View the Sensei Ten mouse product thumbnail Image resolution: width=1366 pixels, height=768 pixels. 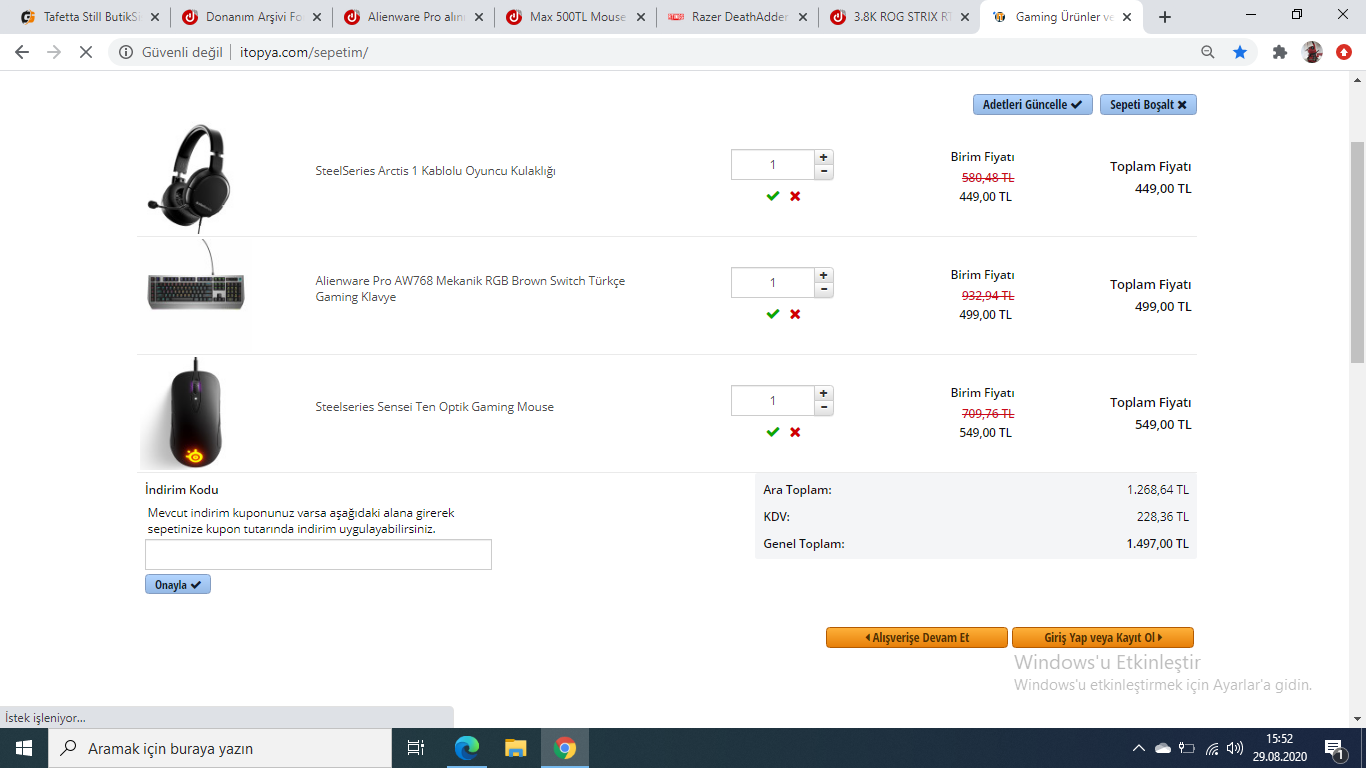click(194, 413)
